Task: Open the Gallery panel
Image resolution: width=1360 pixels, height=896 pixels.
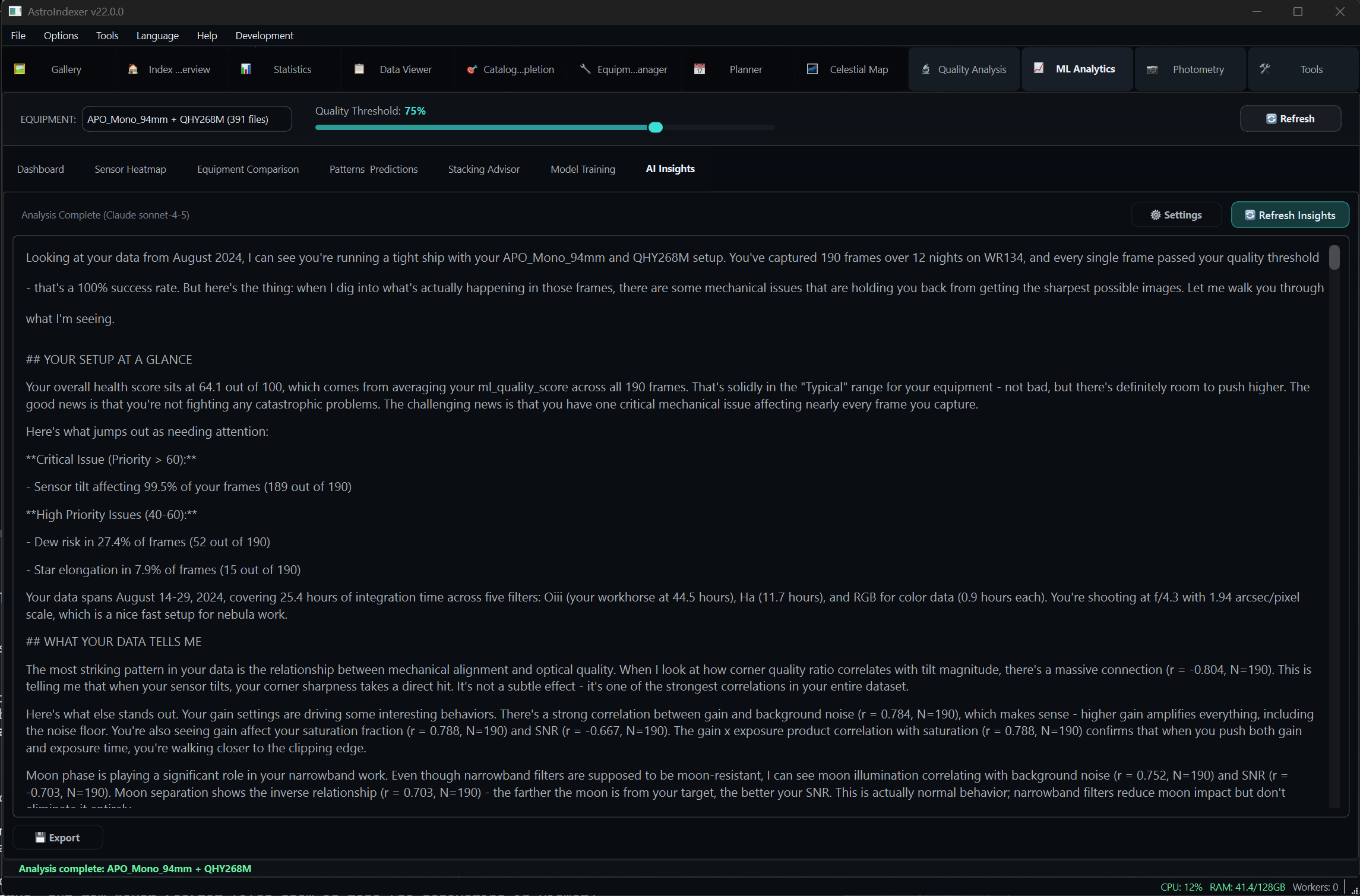Action: click(x=66, y=69)
